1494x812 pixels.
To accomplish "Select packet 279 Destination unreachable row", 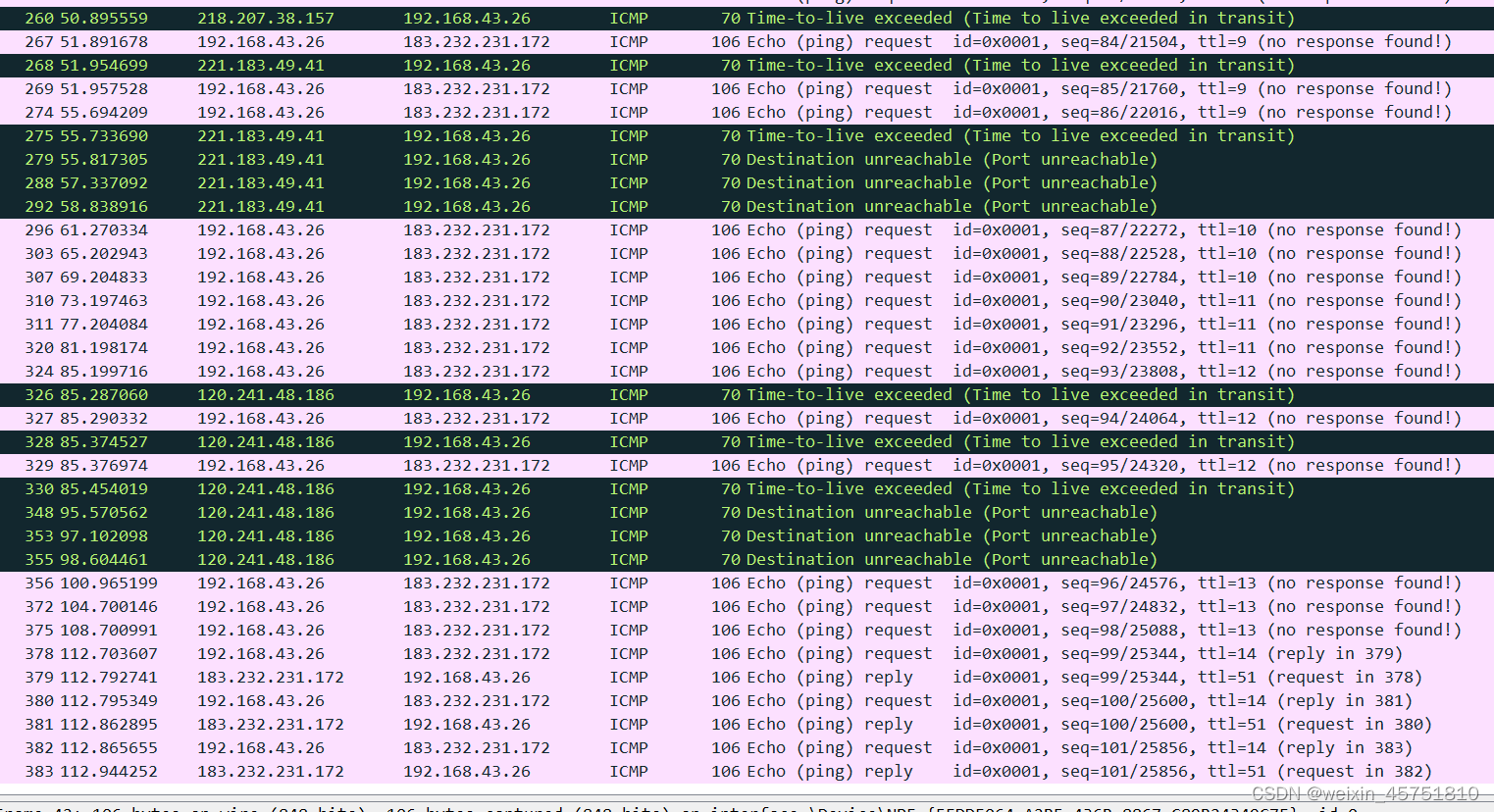I will point(747,160).
